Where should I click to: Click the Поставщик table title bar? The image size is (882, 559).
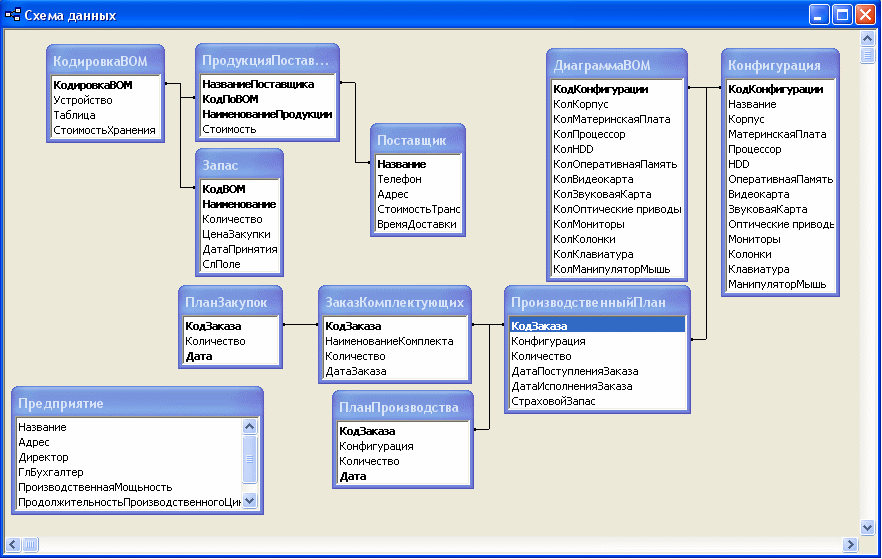417,140
